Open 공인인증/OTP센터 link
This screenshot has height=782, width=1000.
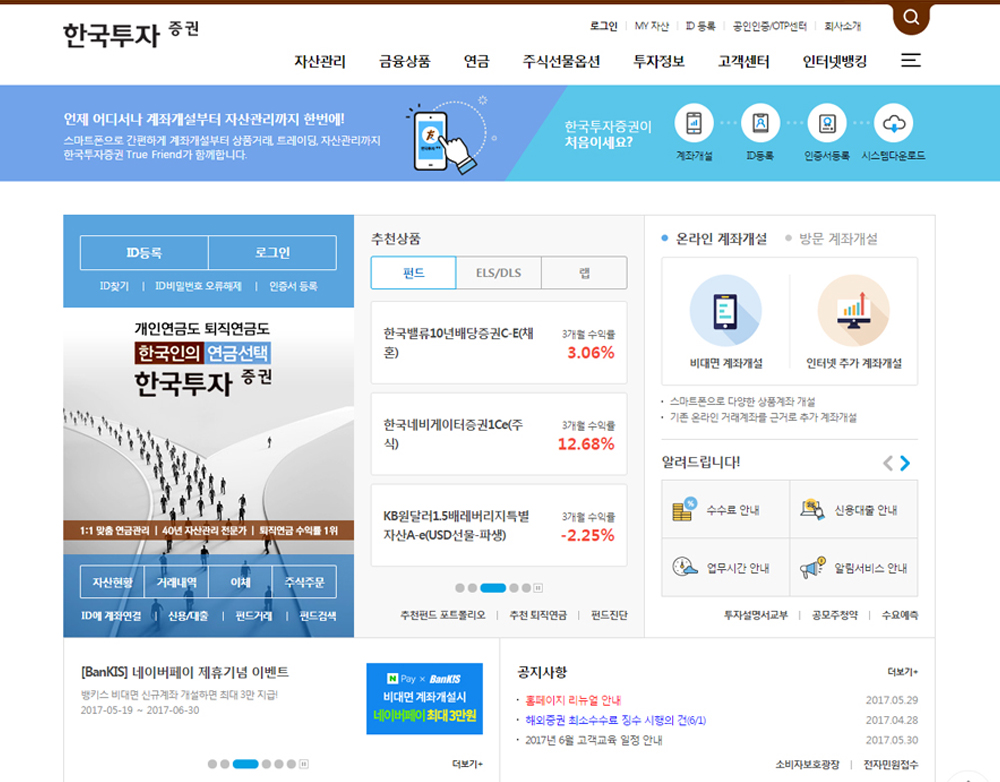tap(770, 26)
